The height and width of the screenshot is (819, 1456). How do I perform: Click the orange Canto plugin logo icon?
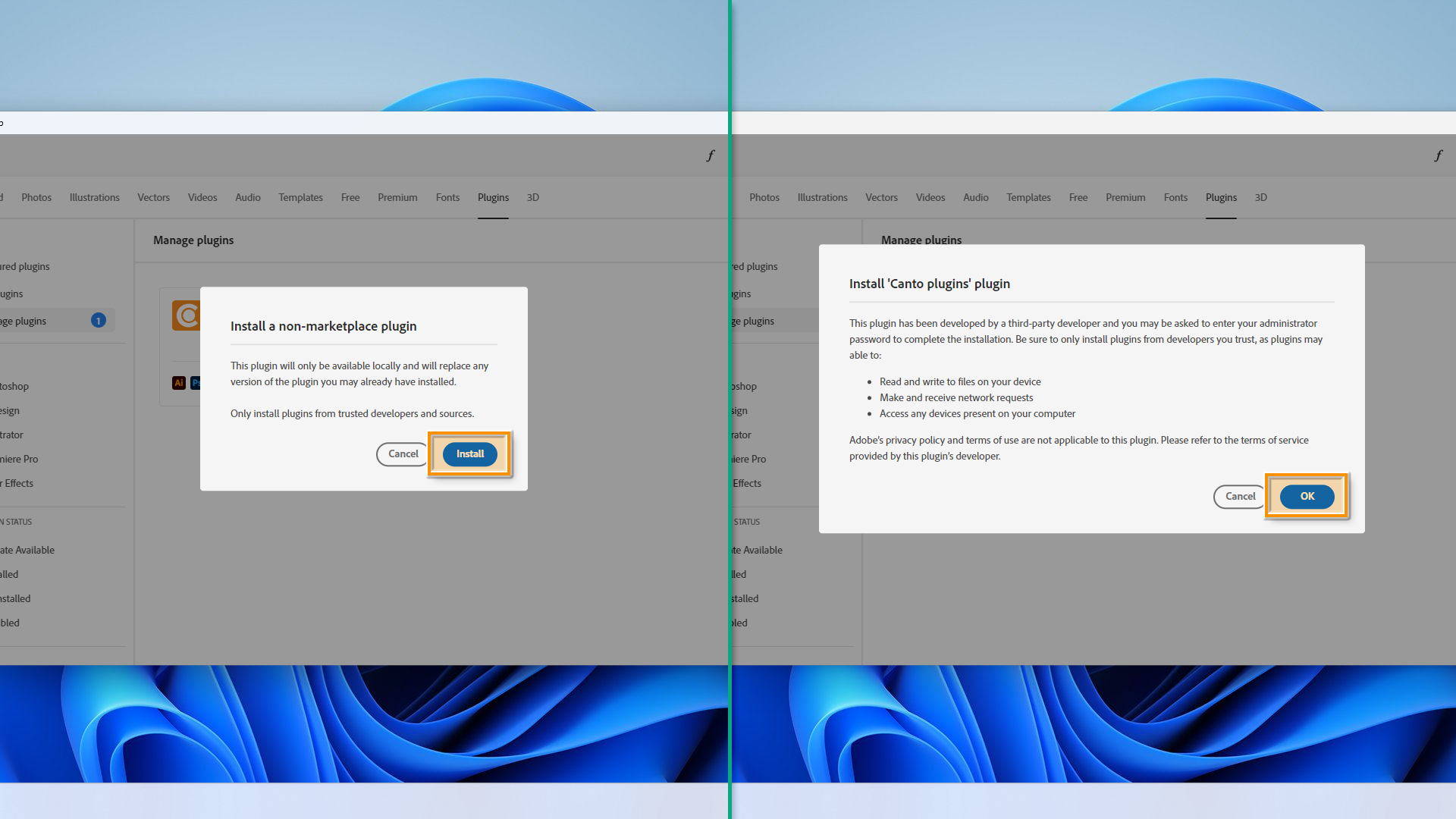[187, 315]
